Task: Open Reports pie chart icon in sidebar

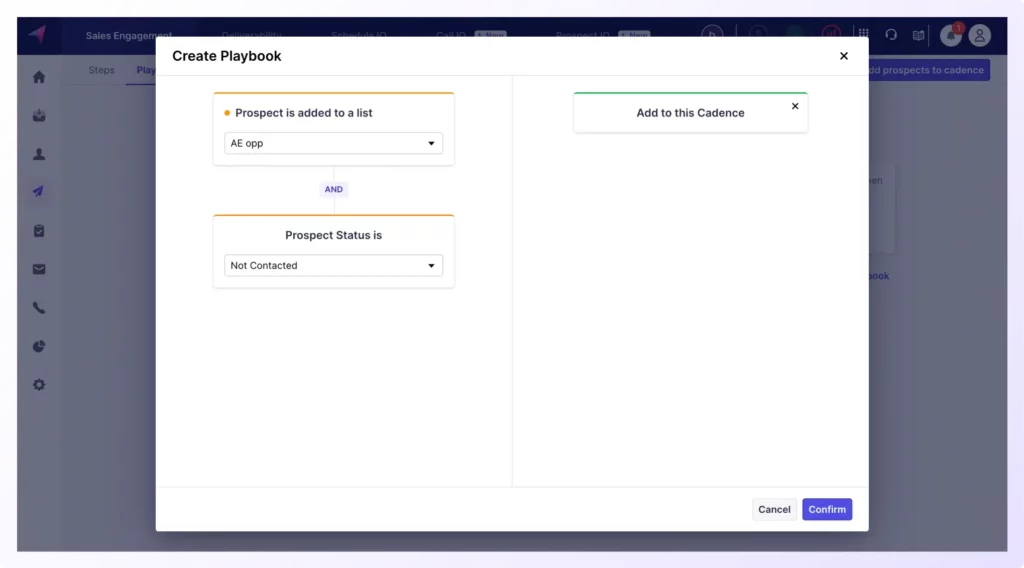Action: pos(39,346)
